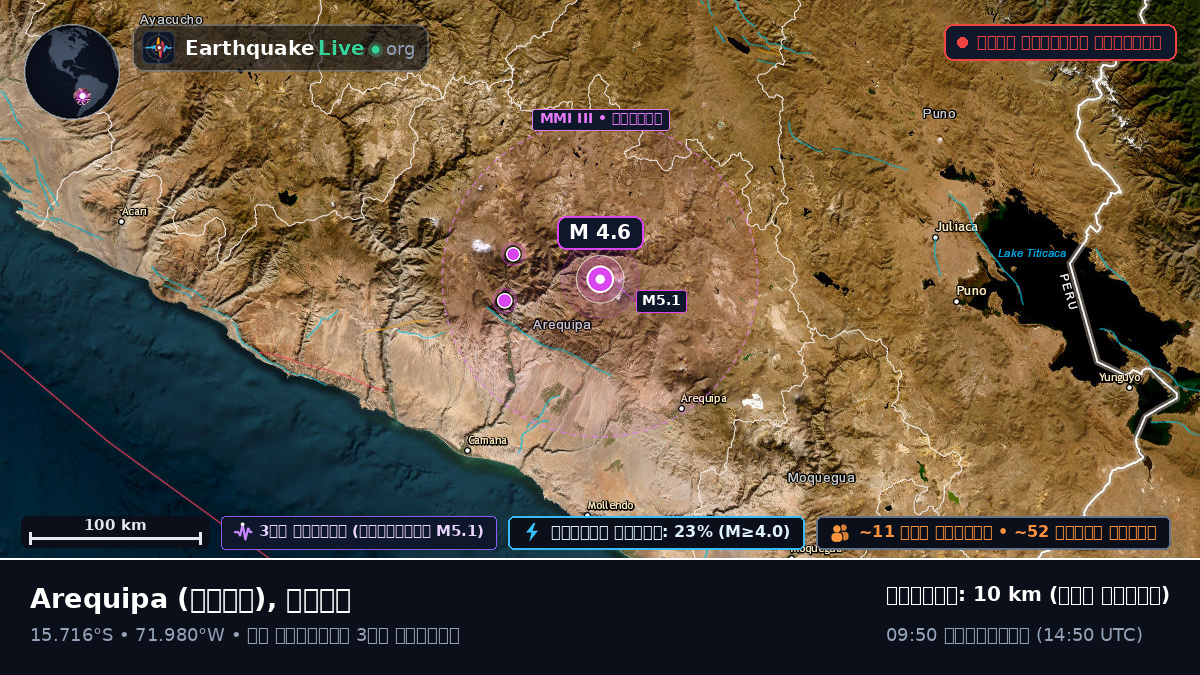Screen dimensions: 1200x675
Task: Click the seismic waveform icon in aftershock chip
Action: pyautogui.click(x=243, y=532)
